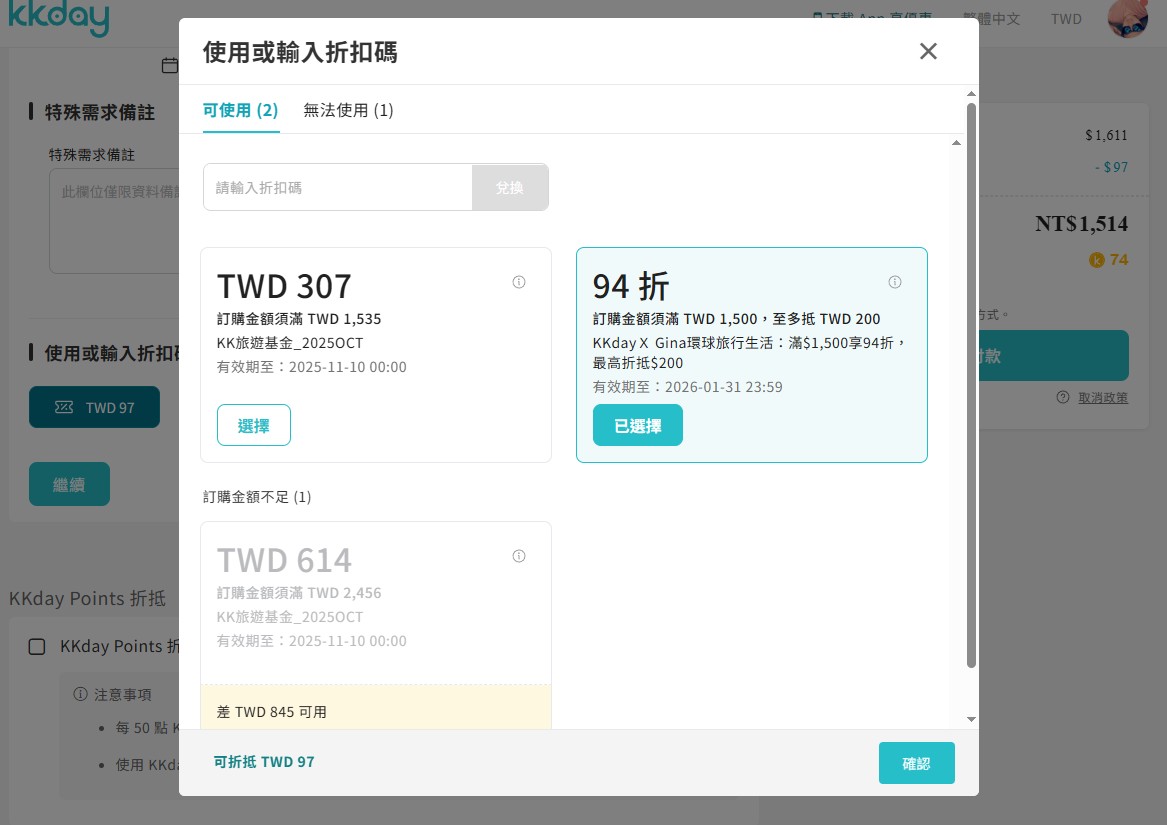Click the info icon on TWD 307 coupon
Screen dimensions: 1167x825
point(519,282)
